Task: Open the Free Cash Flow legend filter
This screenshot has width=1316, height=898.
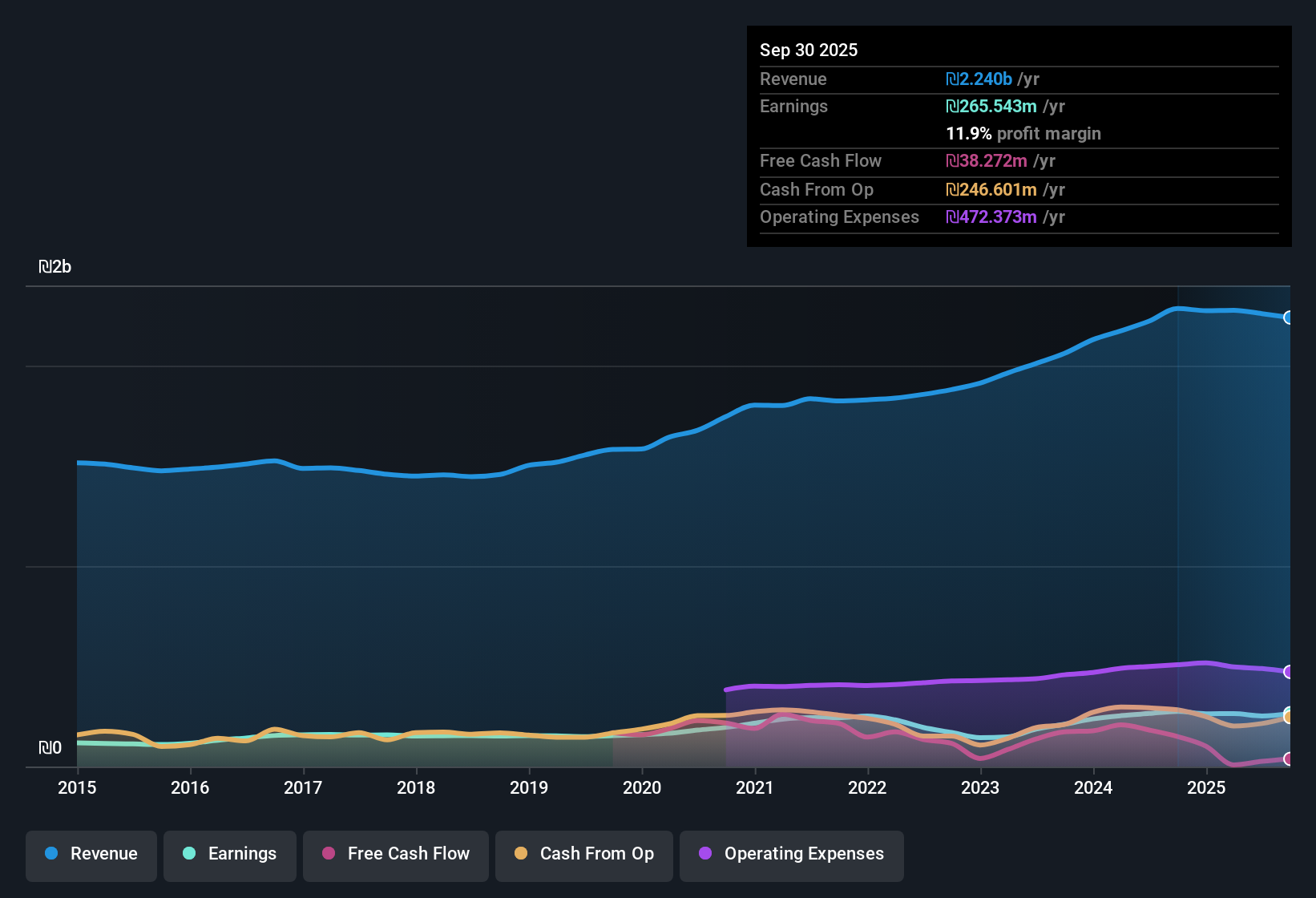Action: coord(395,854)
